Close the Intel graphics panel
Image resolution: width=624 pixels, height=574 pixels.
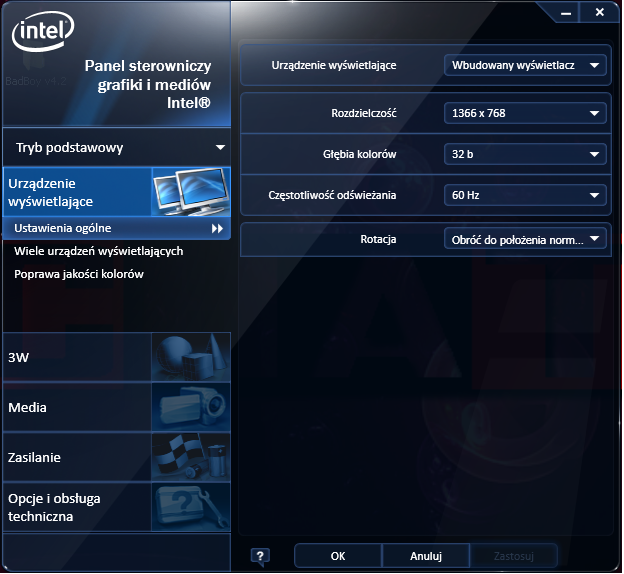[x=600, y=13]
